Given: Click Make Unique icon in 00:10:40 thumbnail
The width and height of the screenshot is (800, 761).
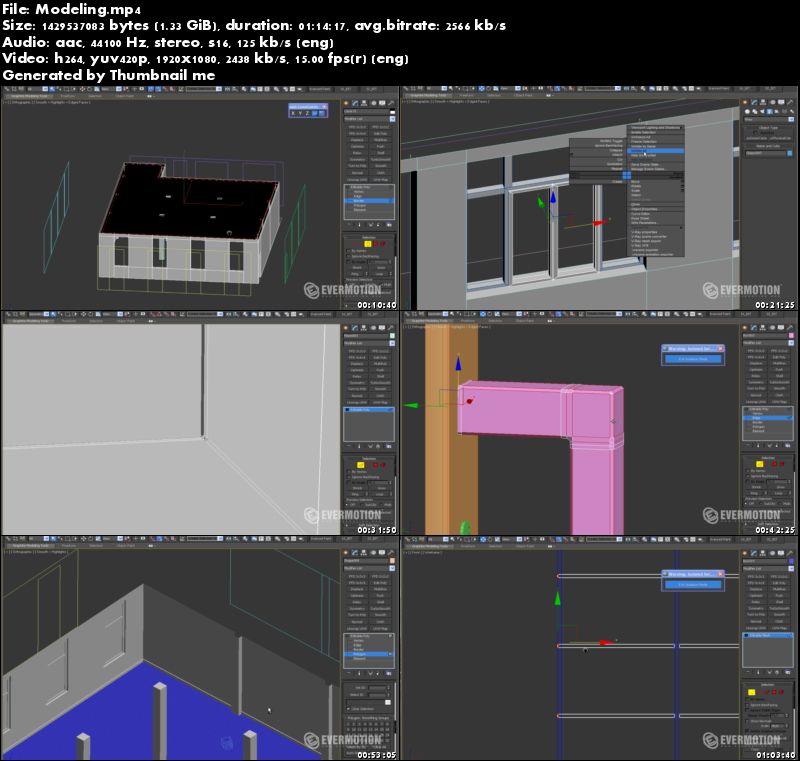Looking at the screenshot, I should tap(371, 225).
